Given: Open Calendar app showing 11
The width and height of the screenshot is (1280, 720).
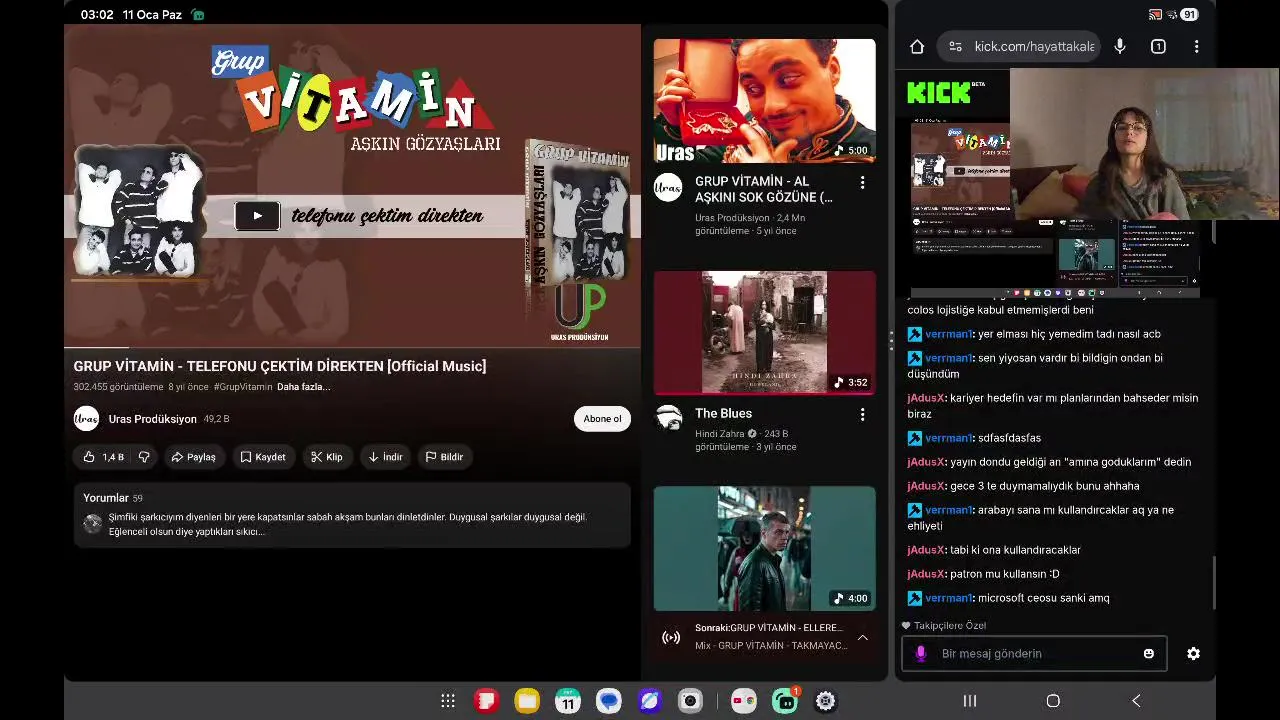Looking at the screenshot, I should click(x=568, y=701).
